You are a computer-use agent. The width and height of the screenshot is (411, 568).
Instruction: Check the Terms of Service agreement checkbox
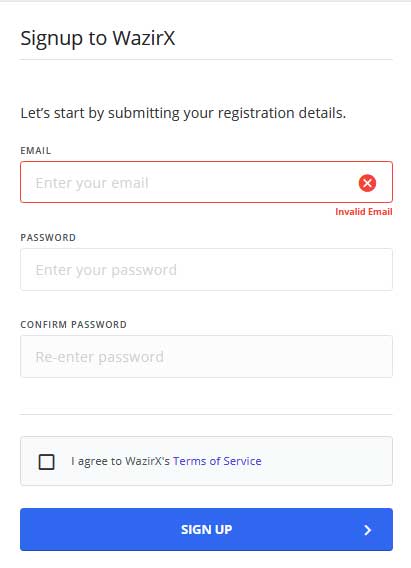tap(46, 462)
